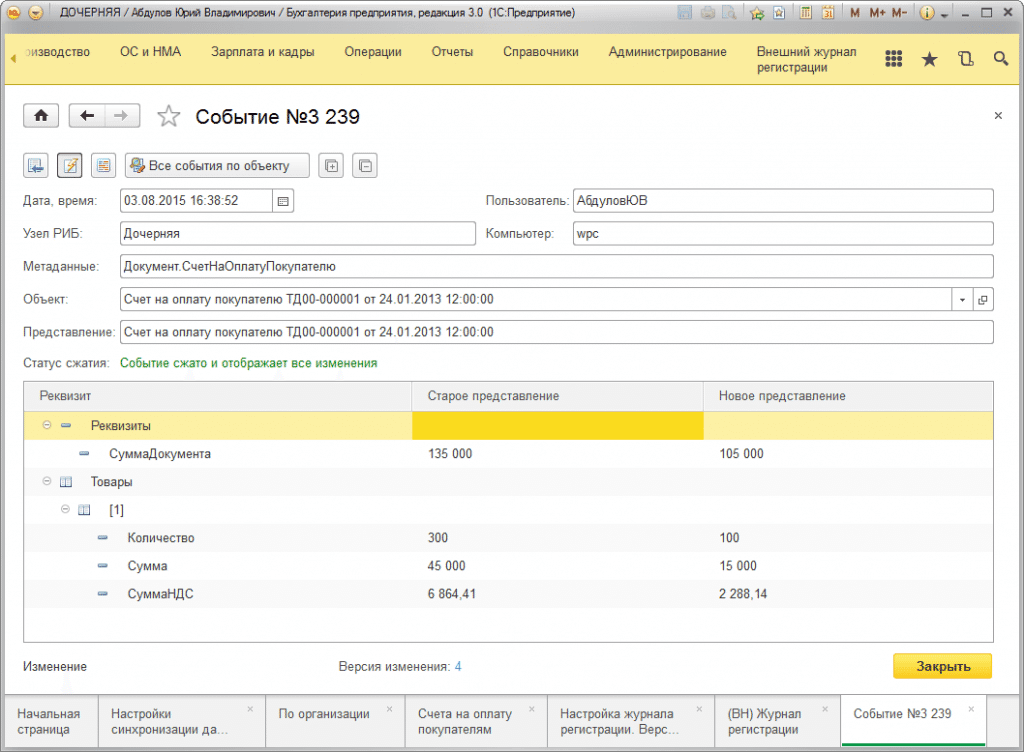
Task: Click the Пользователь input field
Action: tap(783, 201)
